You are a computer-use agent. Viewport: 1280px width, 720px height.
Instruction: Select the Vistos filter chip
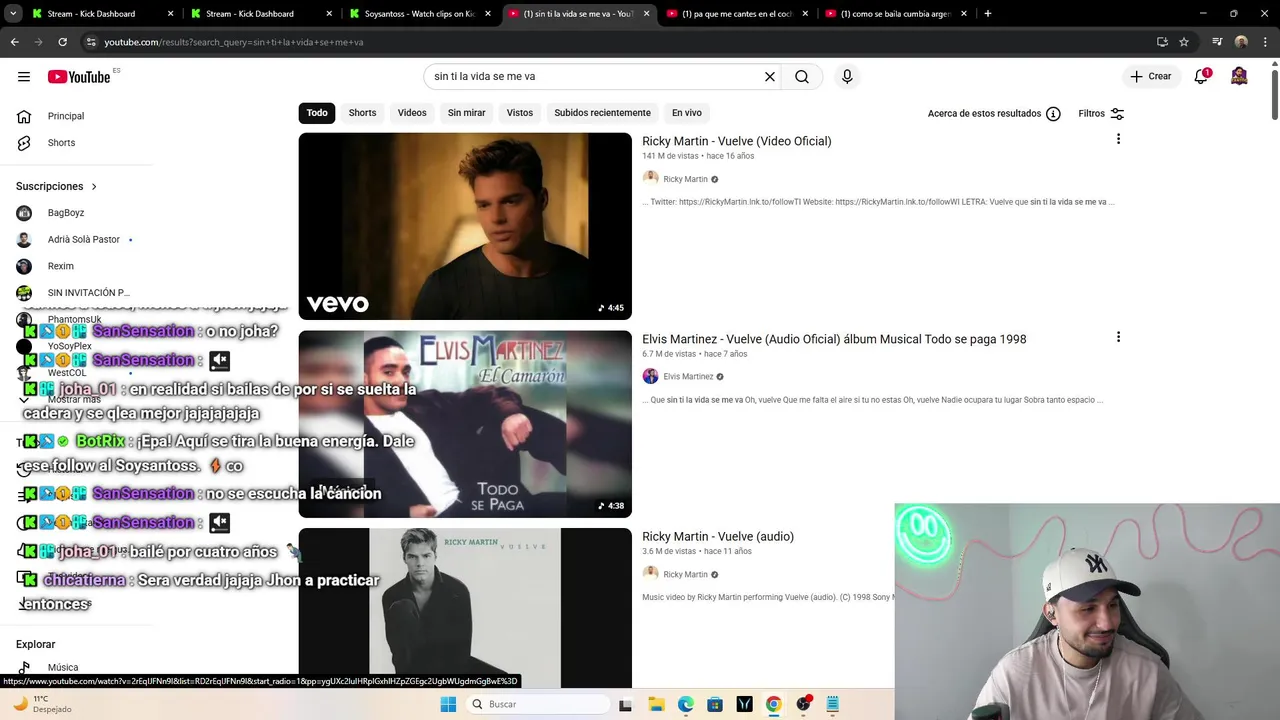[x=520, y=113]
